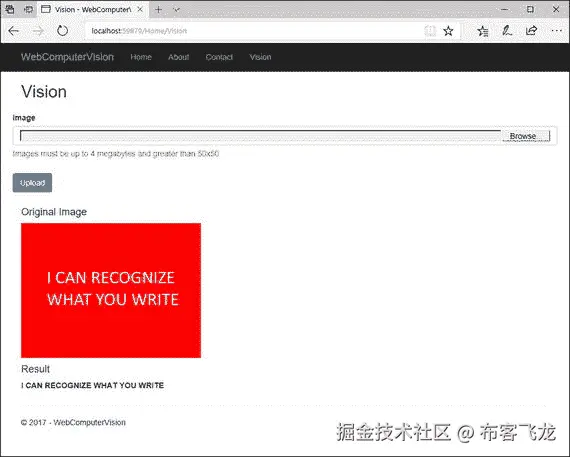Click the Browse button
Viewport: 570px width, 457px height.
[x=526, y=136]
